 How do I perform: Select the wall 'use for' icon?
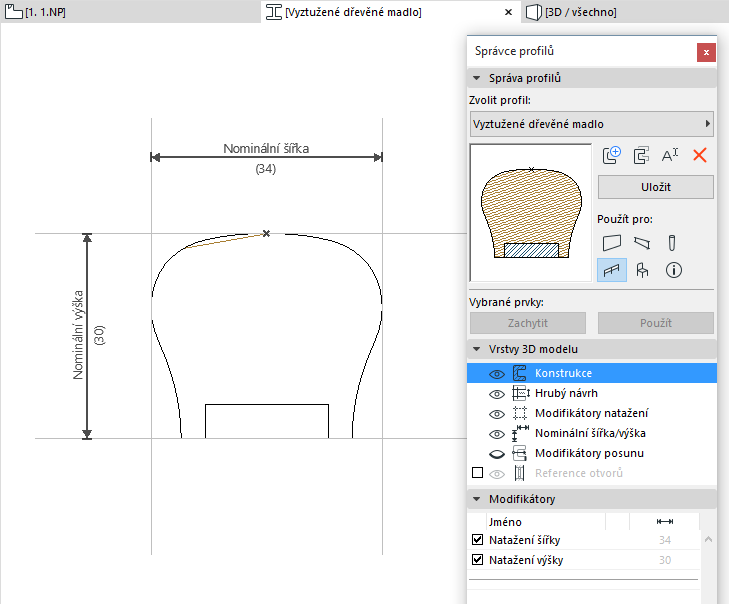612,242
